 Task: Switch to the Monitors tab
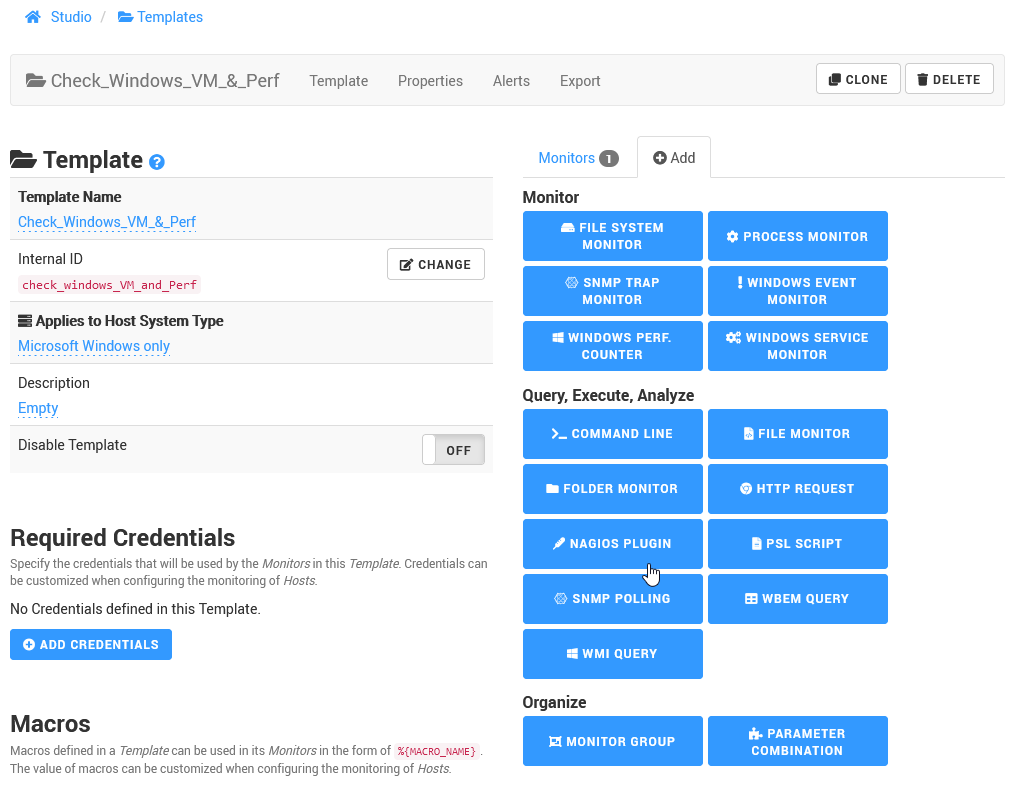click(578, 158)
